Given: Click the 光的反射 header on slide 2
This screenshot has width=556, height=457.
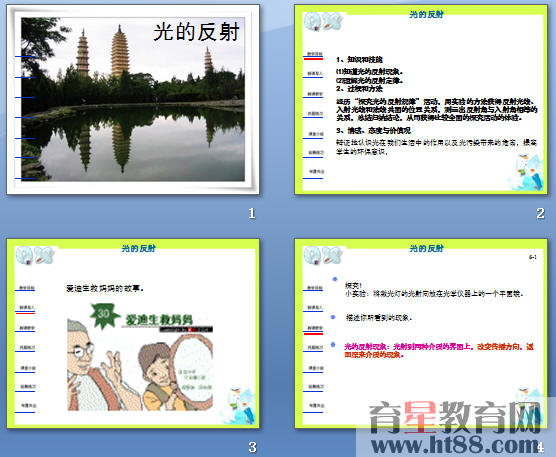Looking at the screenshot, I should pos(426,14).
